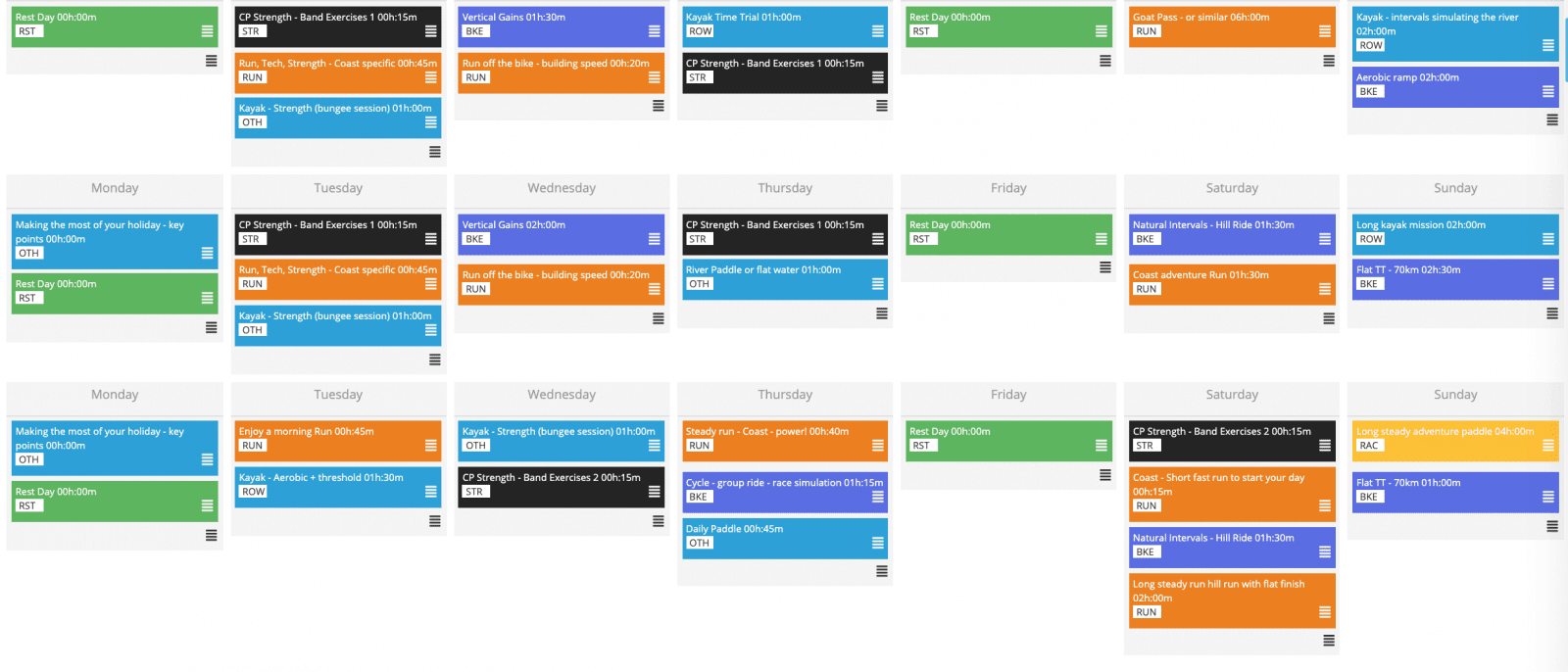Viewport: 1568px width, 672px height.
Task: Open menu icon on Daily Paddle card
Action: click(878, 543)
